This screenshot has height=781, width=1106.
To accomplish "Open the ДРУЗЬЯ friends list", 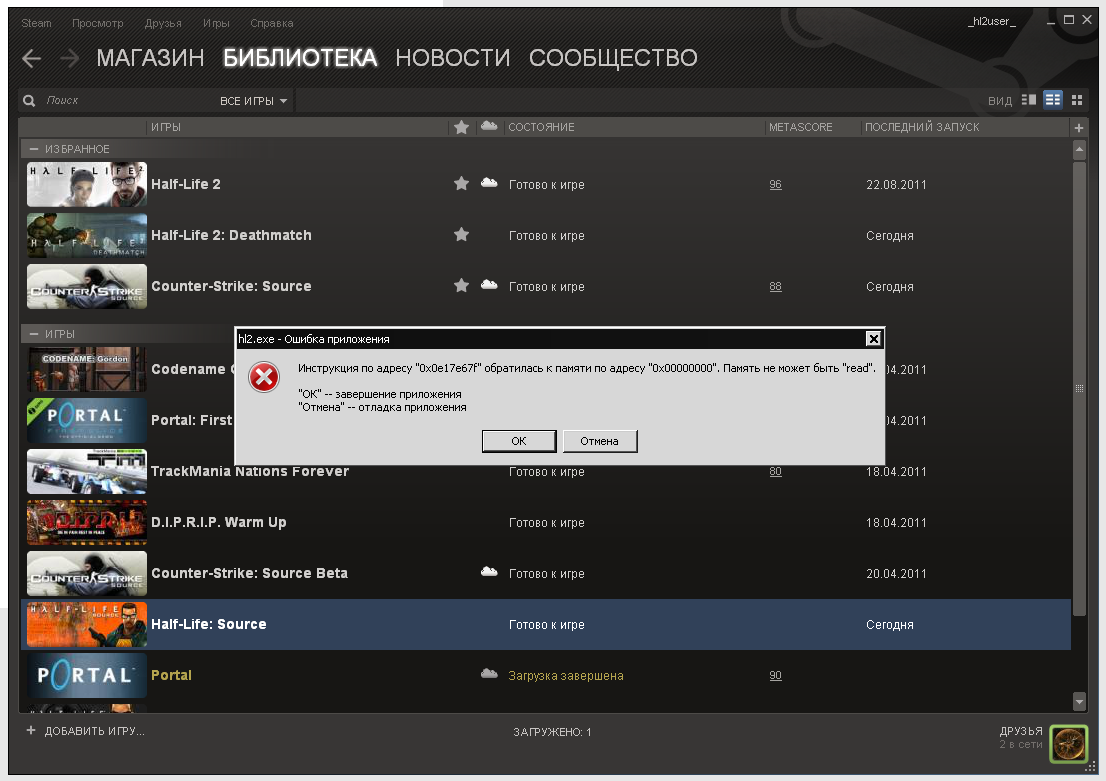I will 1021,731.
